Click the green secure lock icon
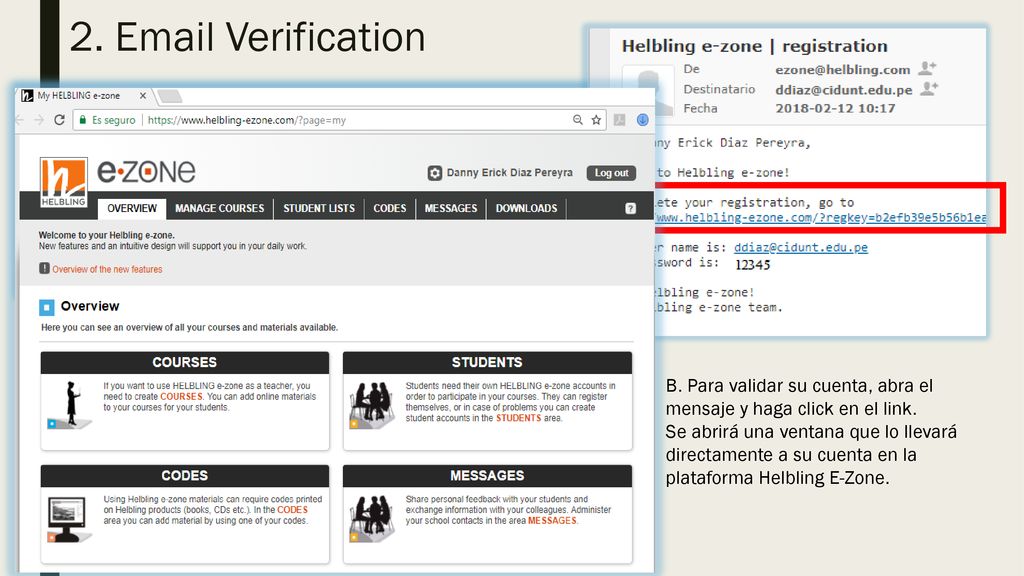This screenshot has height=576, width=1024. (x=83, y=120)
